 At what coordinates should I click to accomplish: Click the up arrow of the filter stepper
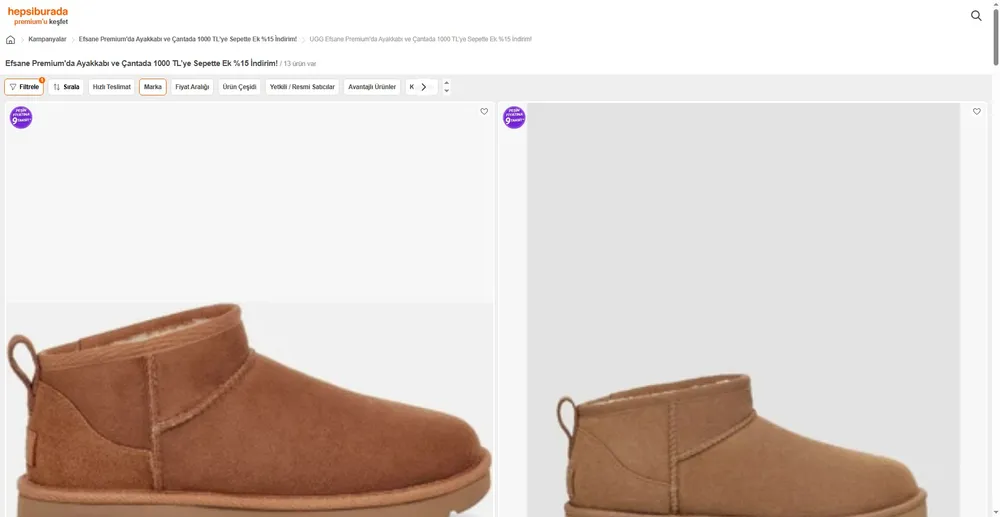tap(446, 82)
